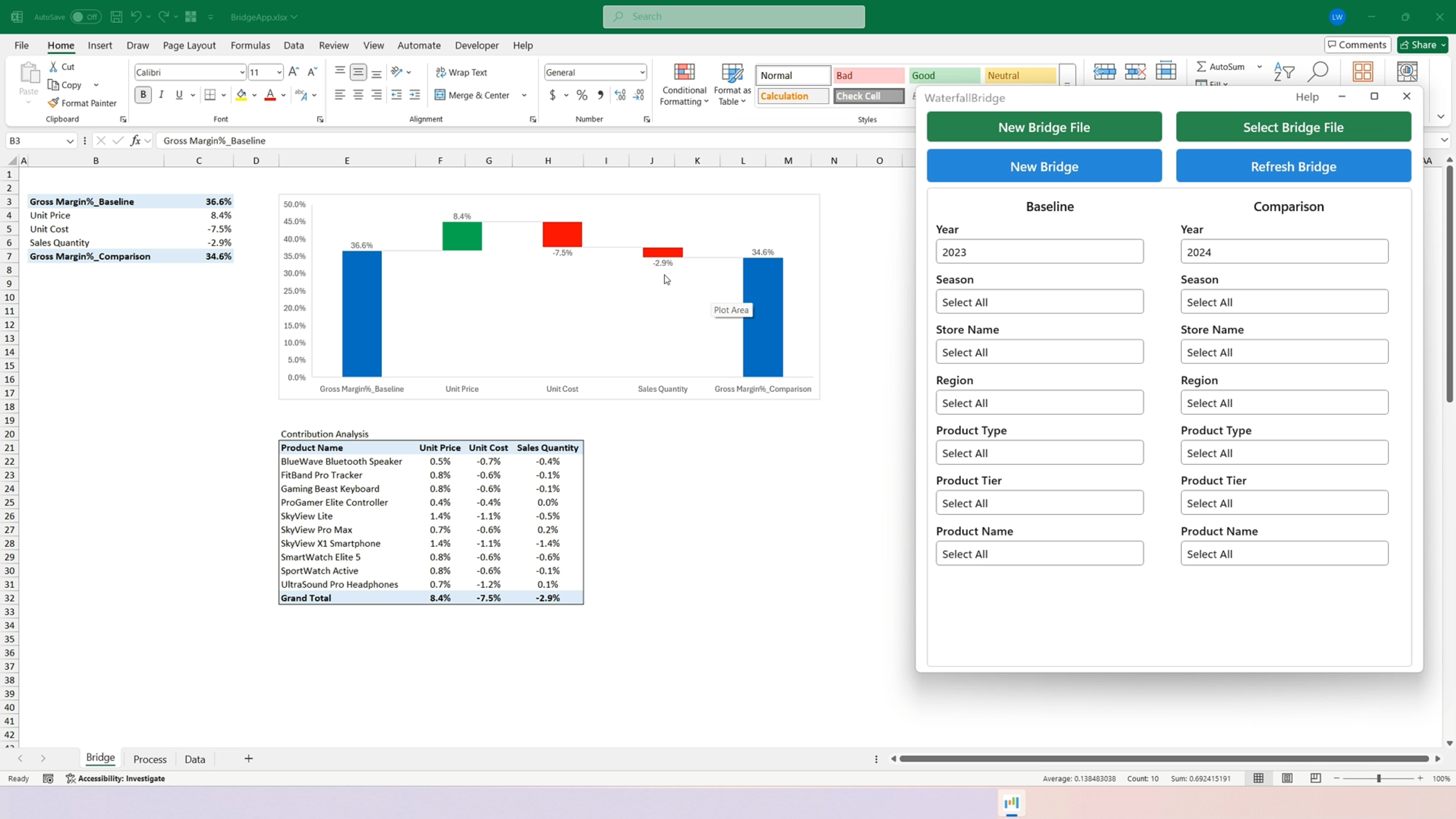Switch to Page Layout view icon
The height and width of the screenshot is (819, 1456).
[x=1287, y=778]
